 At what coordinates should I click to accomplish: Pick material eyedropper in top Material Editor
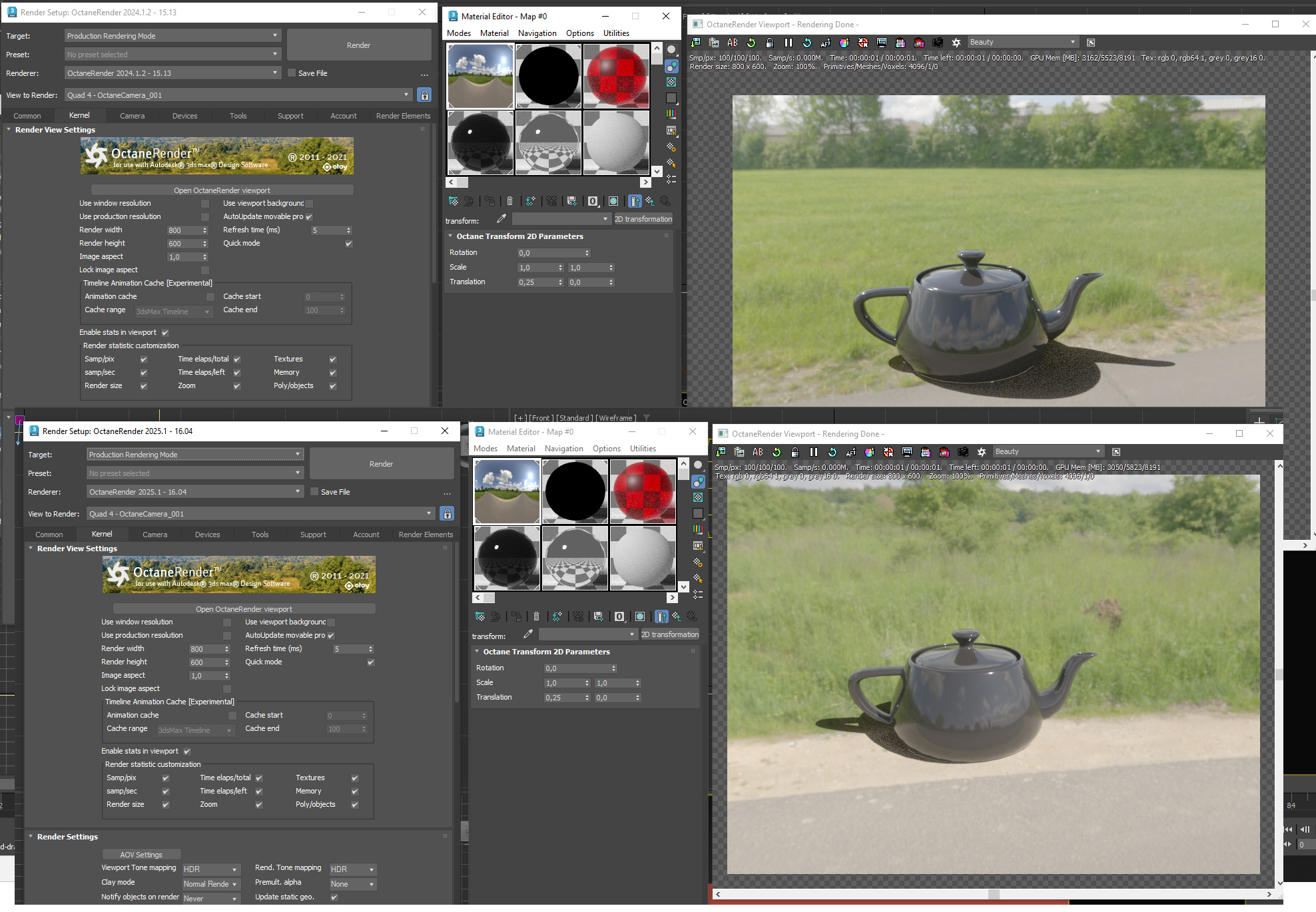pos(501,219)
